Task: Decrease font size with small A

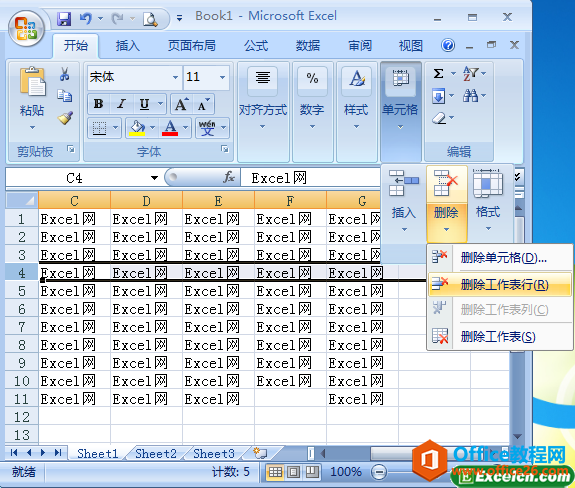Action: coord(204,104)
